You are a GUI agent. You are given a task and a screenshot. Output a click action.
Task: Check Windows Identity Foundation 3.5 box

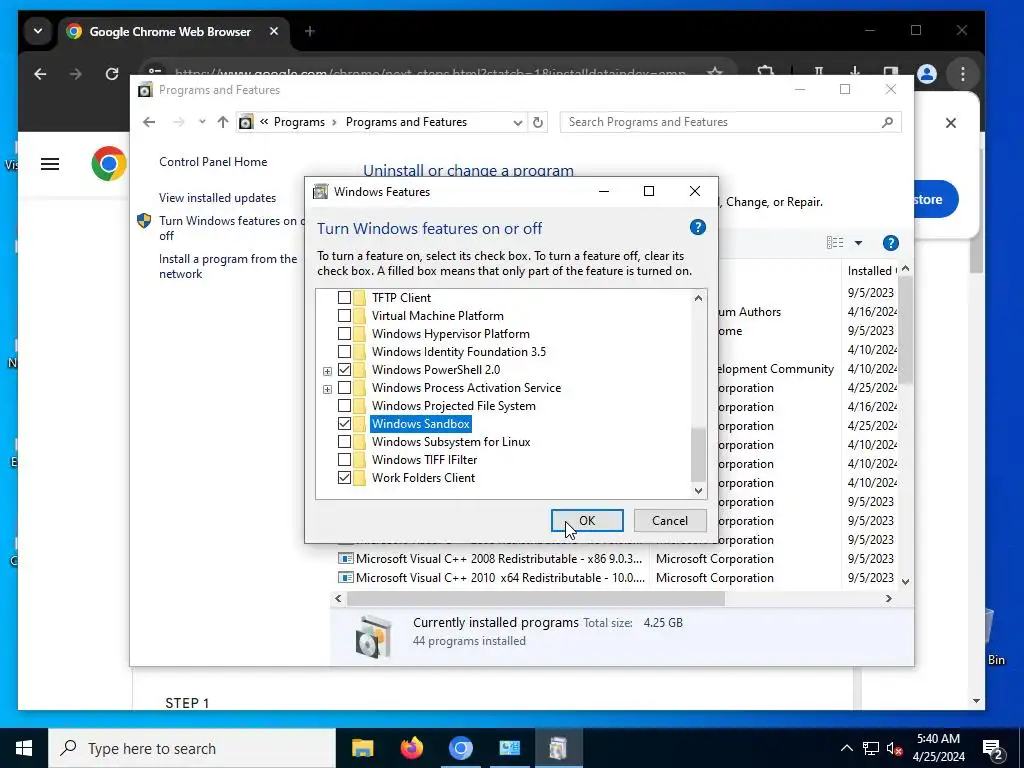344,352
